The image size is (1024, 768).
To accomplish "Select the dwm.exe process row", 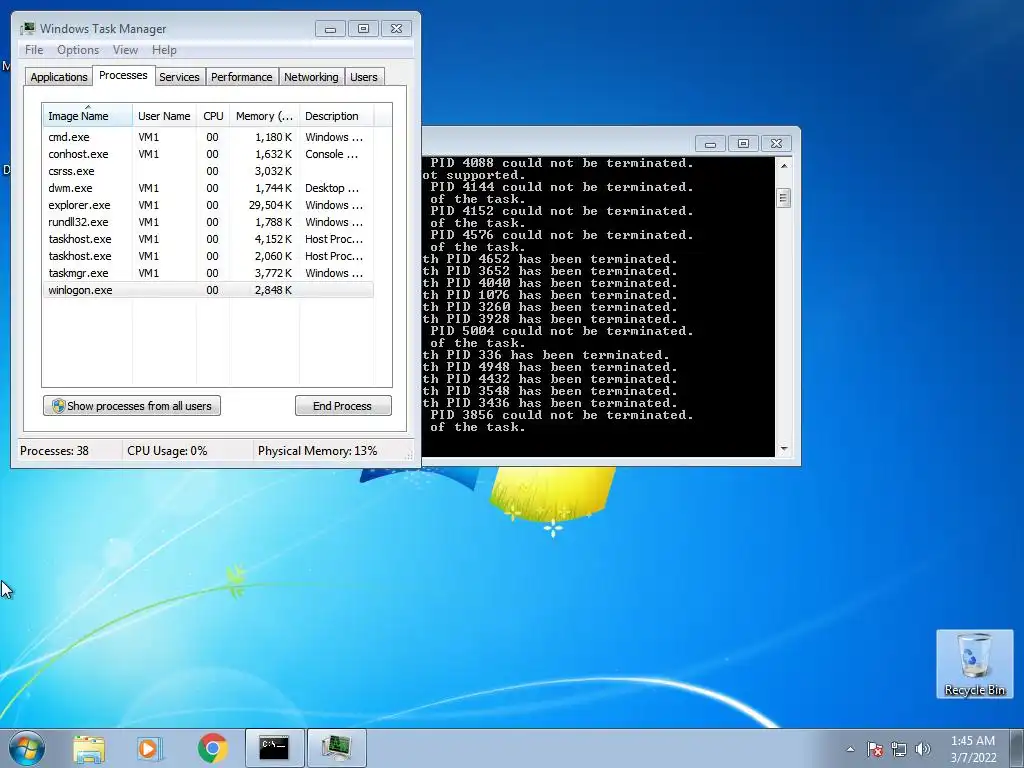I will tap(208, 188).
